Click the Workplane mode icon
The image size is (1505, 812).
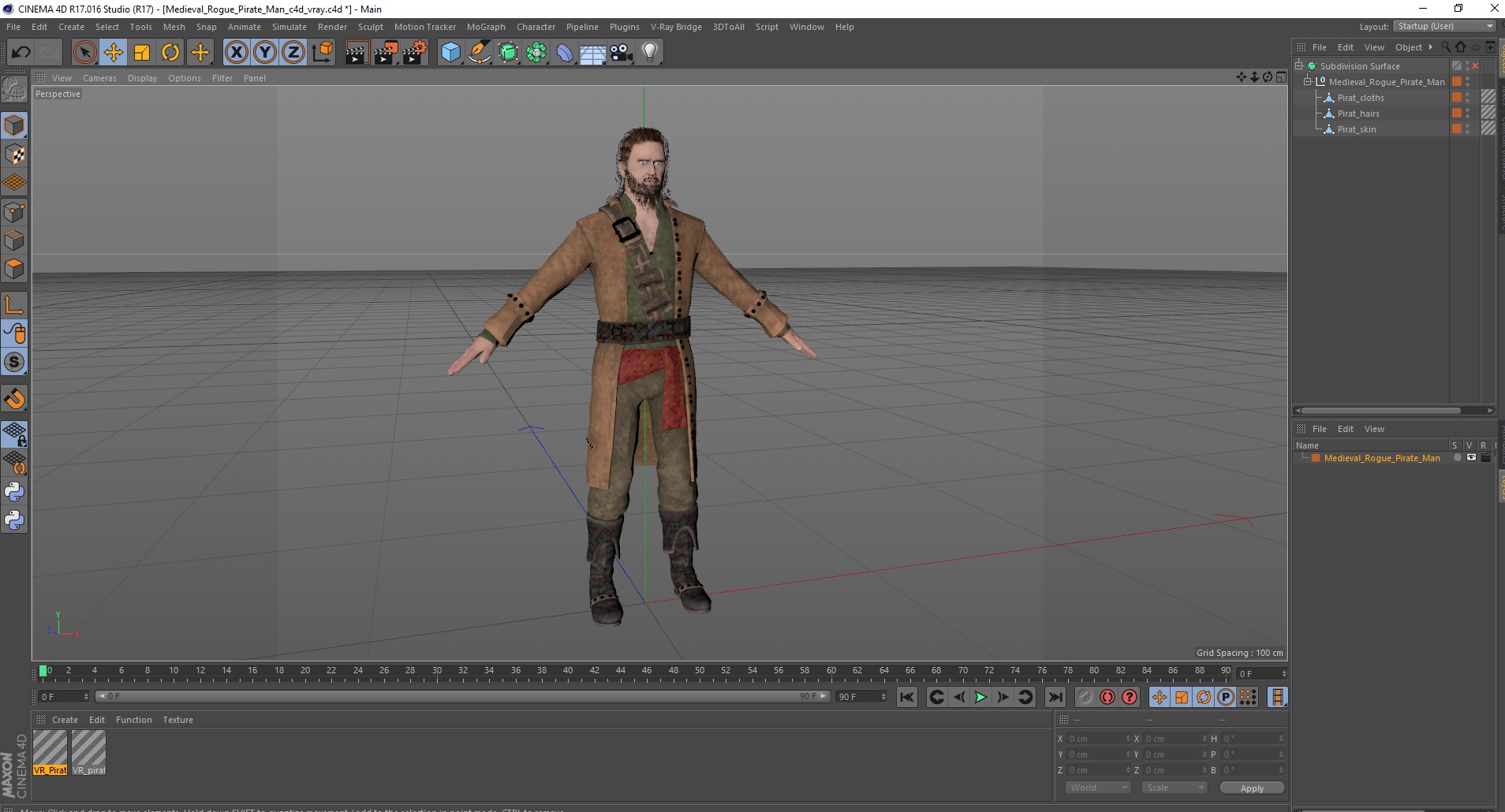[x=14, y=183]
